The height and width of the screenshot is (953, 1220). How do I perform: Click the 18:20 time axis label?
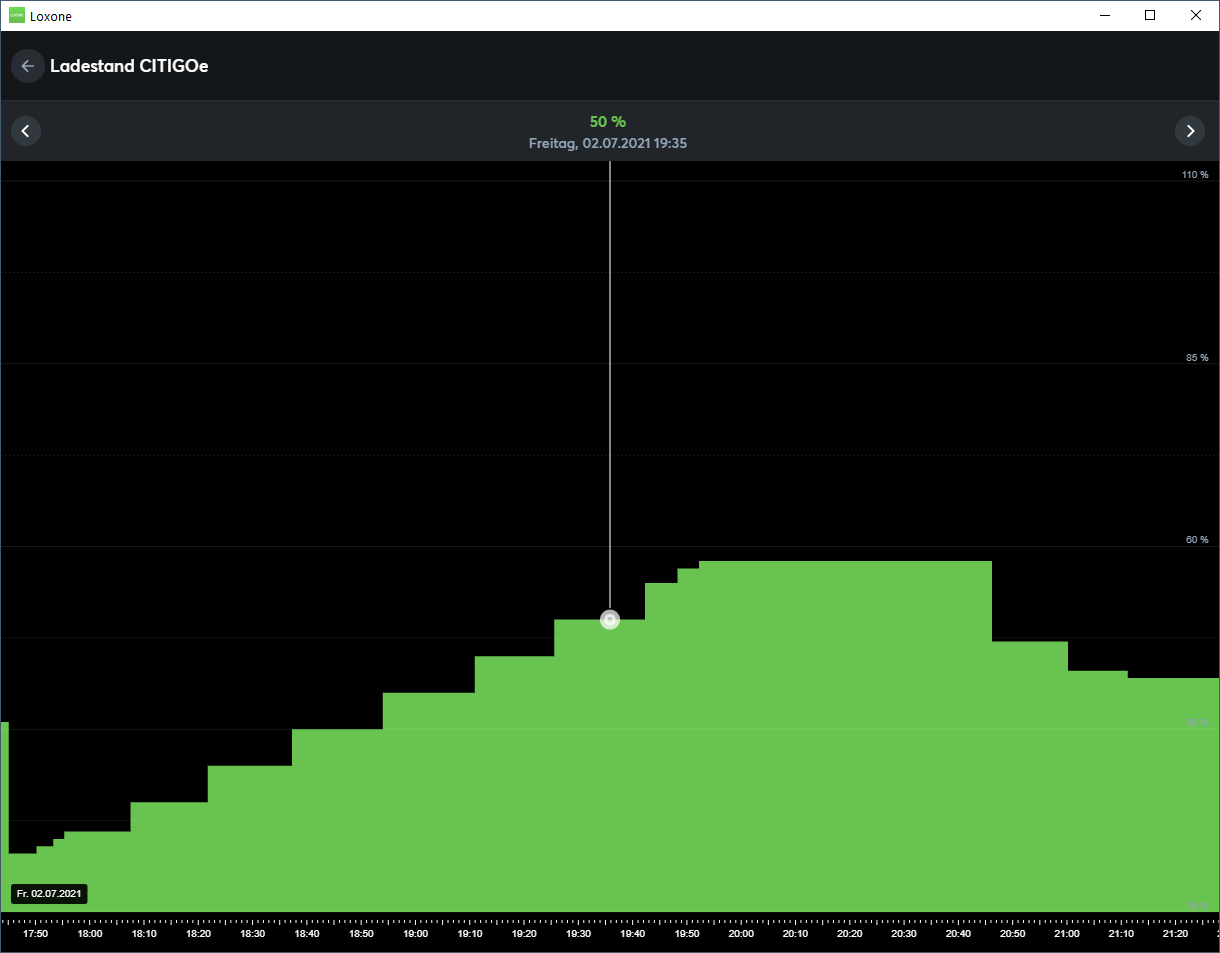click(x=198, y=934)
